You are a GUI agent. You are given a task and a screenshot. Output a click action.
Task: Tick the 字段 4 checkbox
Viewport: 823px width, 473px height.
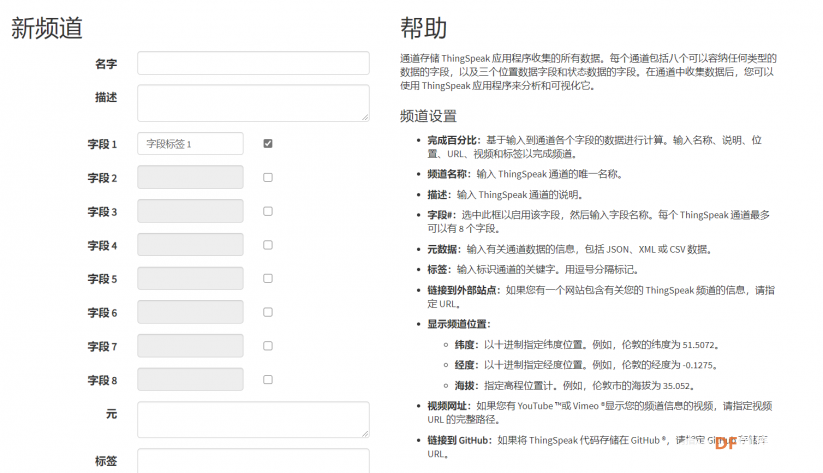[x=268, y=245]
